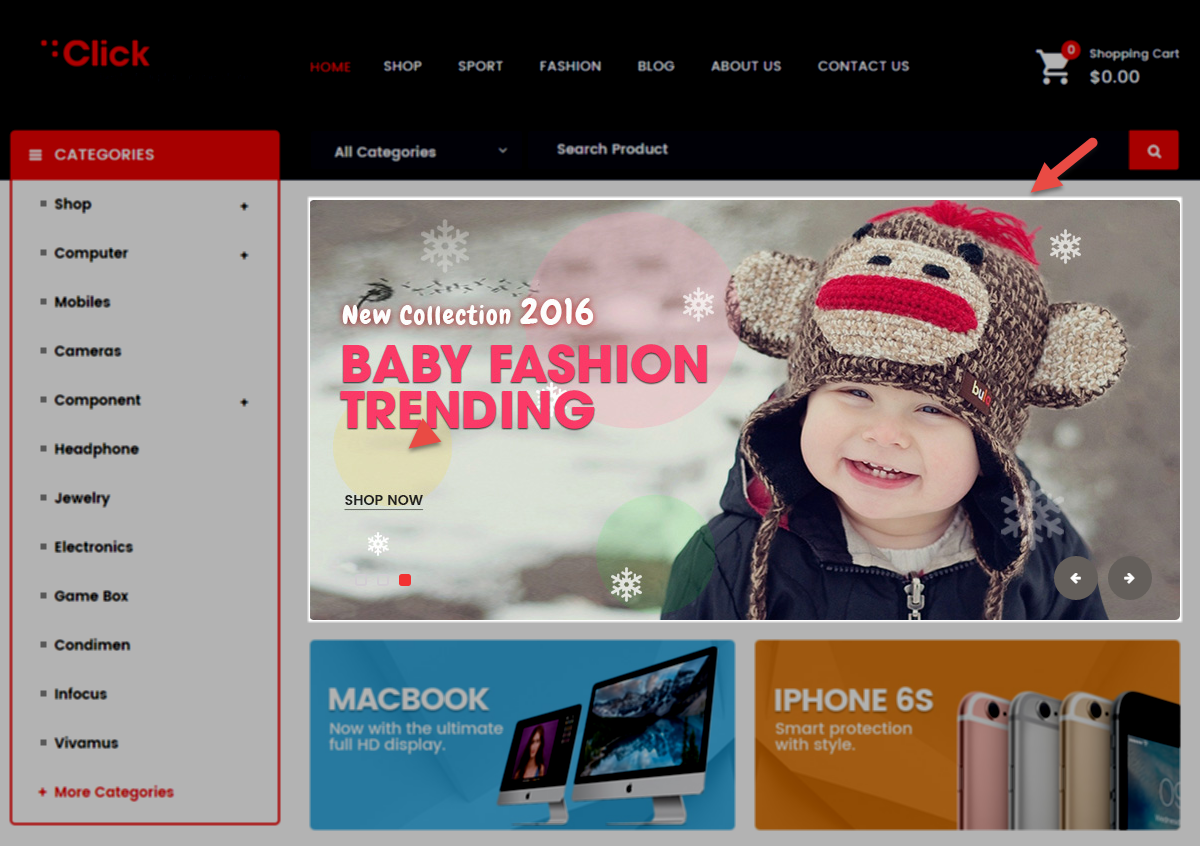Click the Shop Now link
1200x846 pixels.
click(384, 501)
